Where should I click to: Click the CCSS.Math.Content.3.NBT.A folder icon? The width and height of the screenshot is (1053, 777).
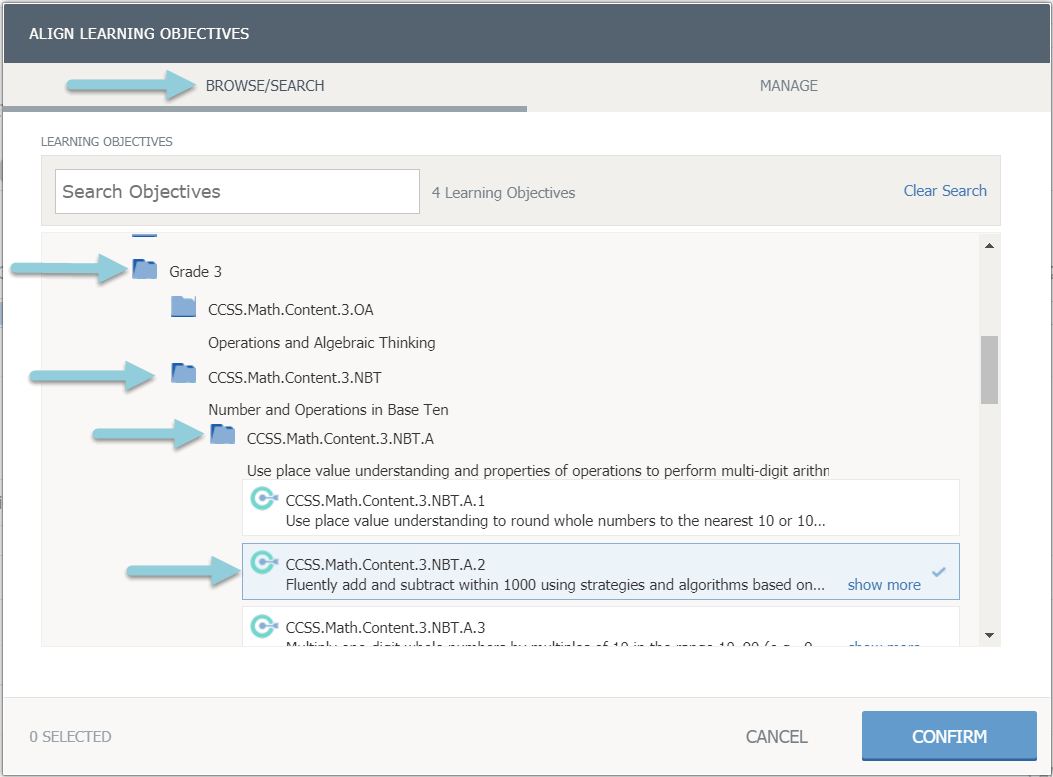pyautogui.click(x=223, y=436)
